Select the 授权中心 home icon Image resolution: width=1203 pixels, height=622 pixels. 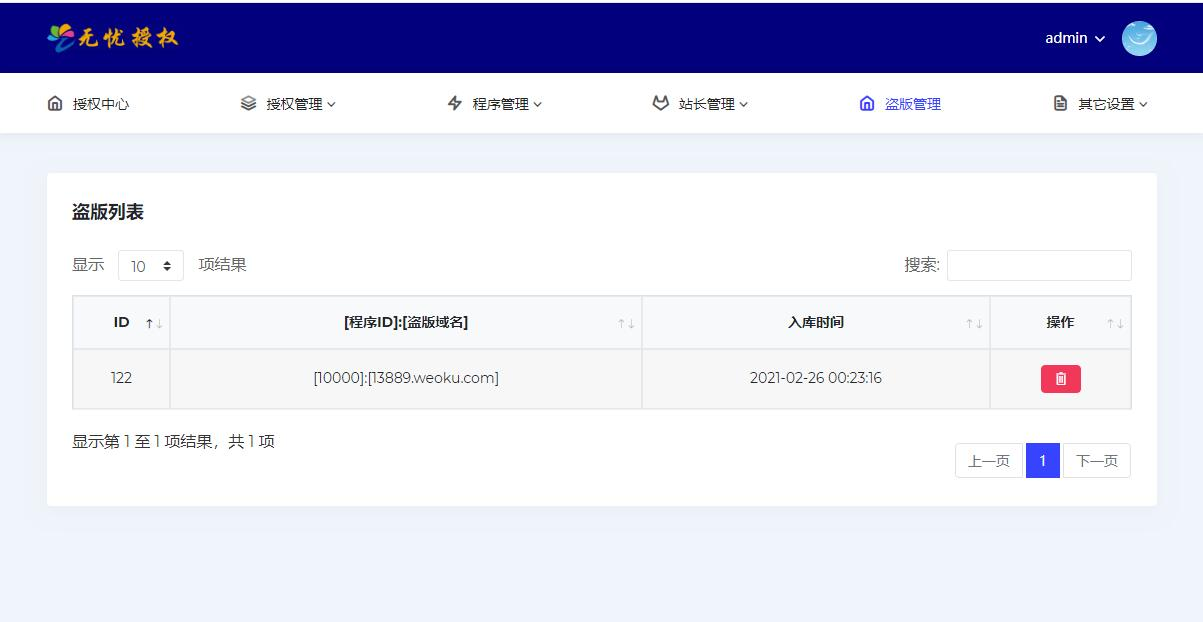[53, 103]
